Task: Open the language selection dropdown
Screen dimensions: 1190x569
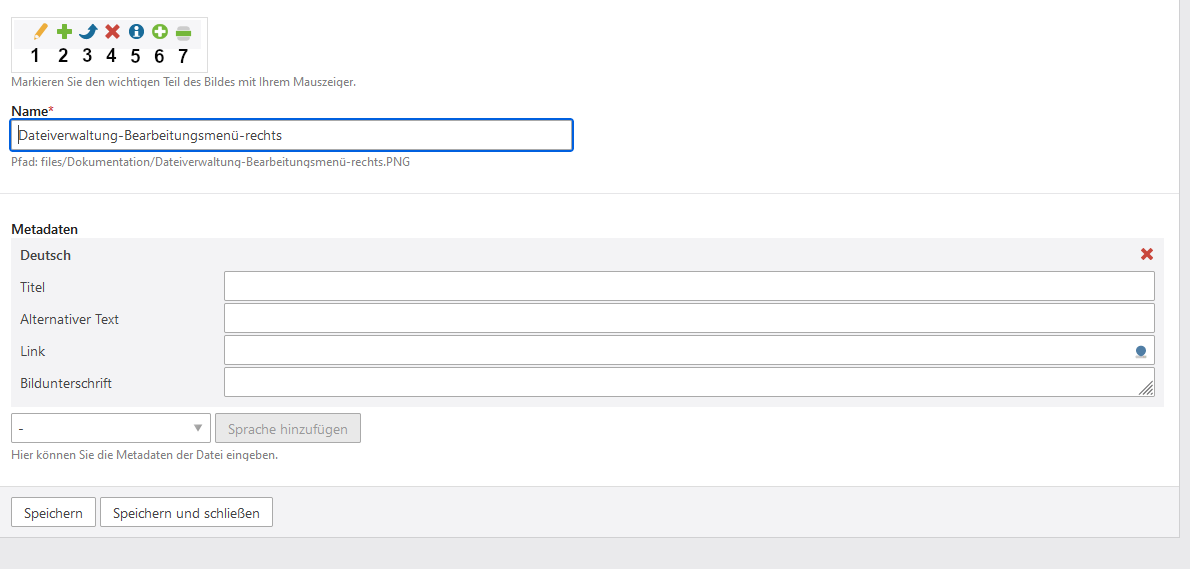Action: 111,429
